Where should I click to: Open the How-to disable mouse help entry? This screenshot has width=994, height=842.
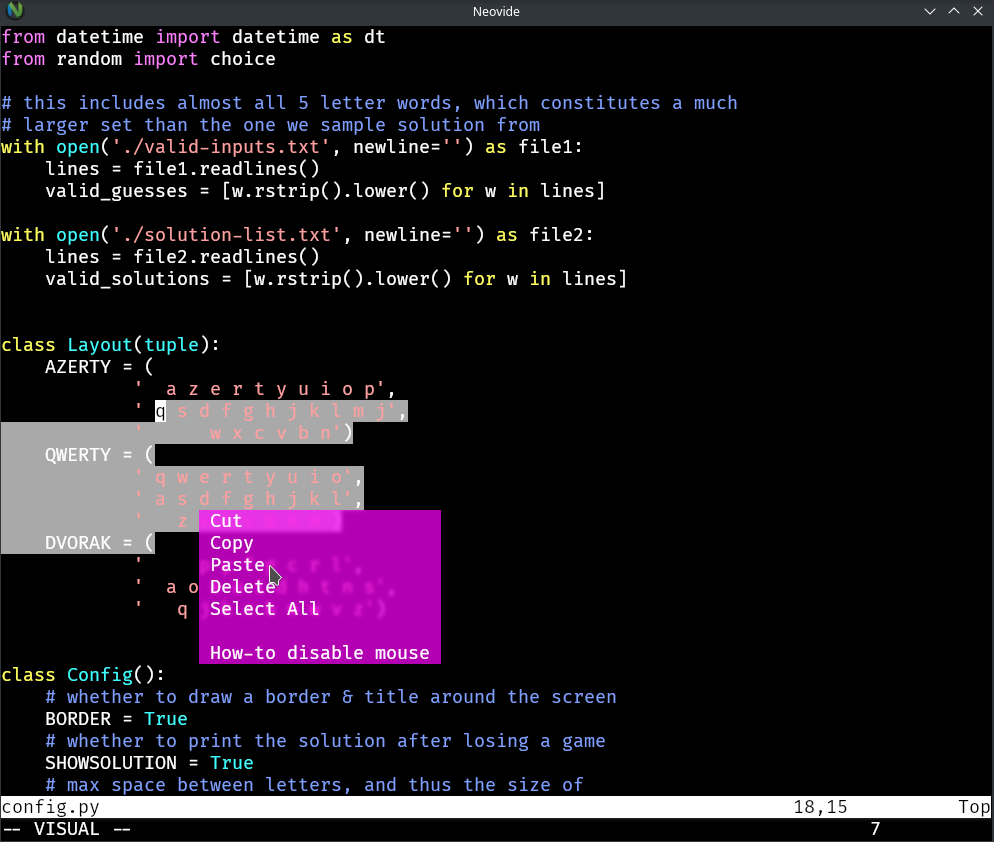[320, 652]
